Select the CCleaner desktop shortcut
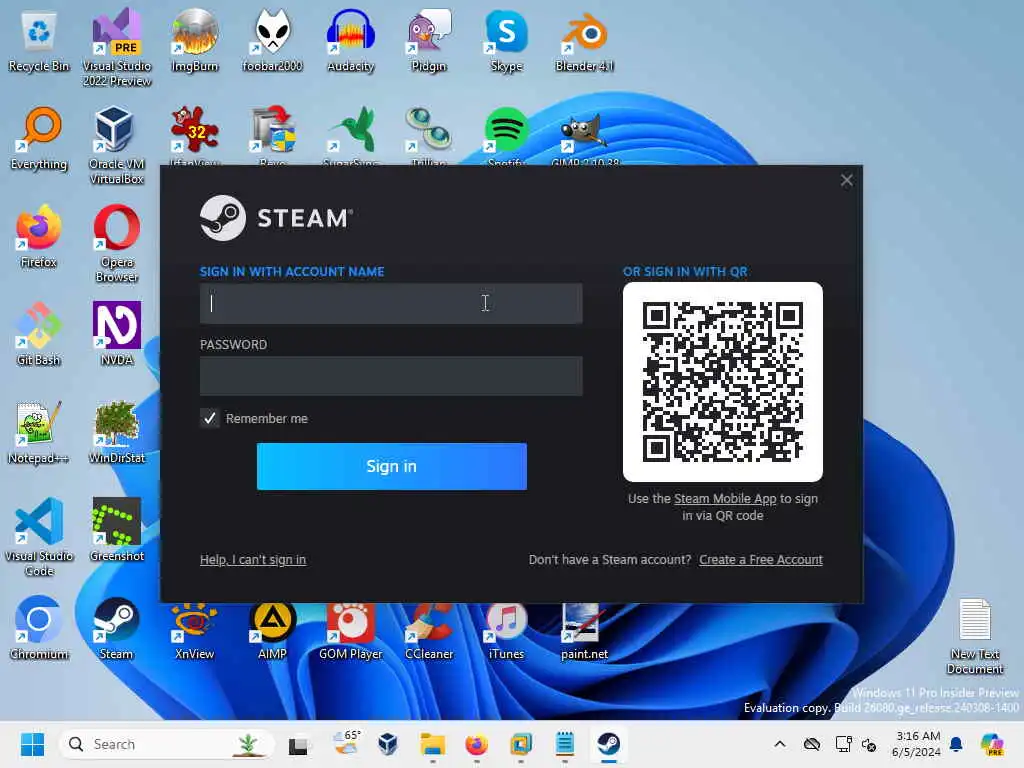 (x=428, y=630)
